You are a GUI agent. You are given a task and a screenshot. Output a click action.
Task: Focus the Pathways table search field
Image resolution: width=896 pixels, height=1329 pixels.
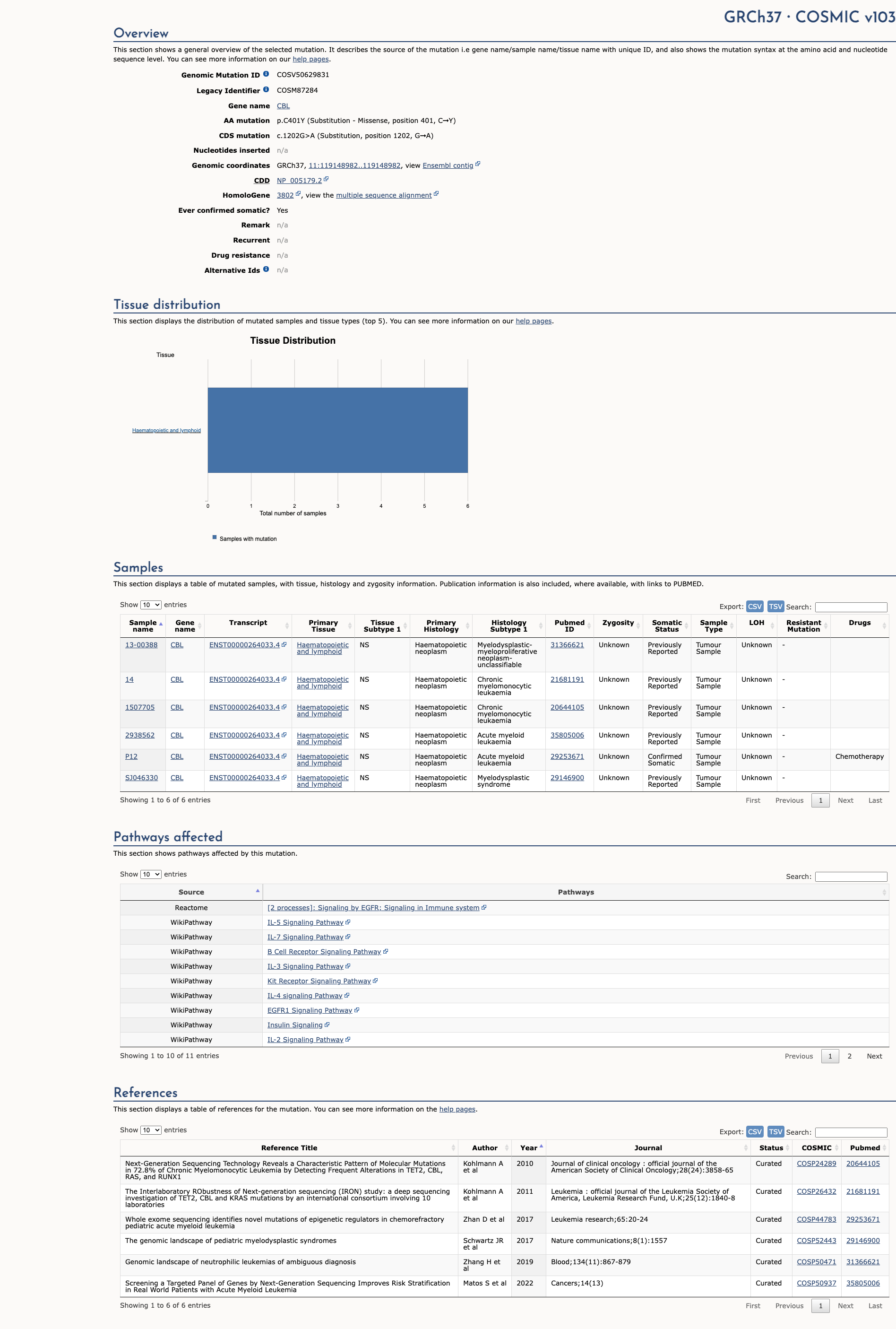[x=851, y=877]
